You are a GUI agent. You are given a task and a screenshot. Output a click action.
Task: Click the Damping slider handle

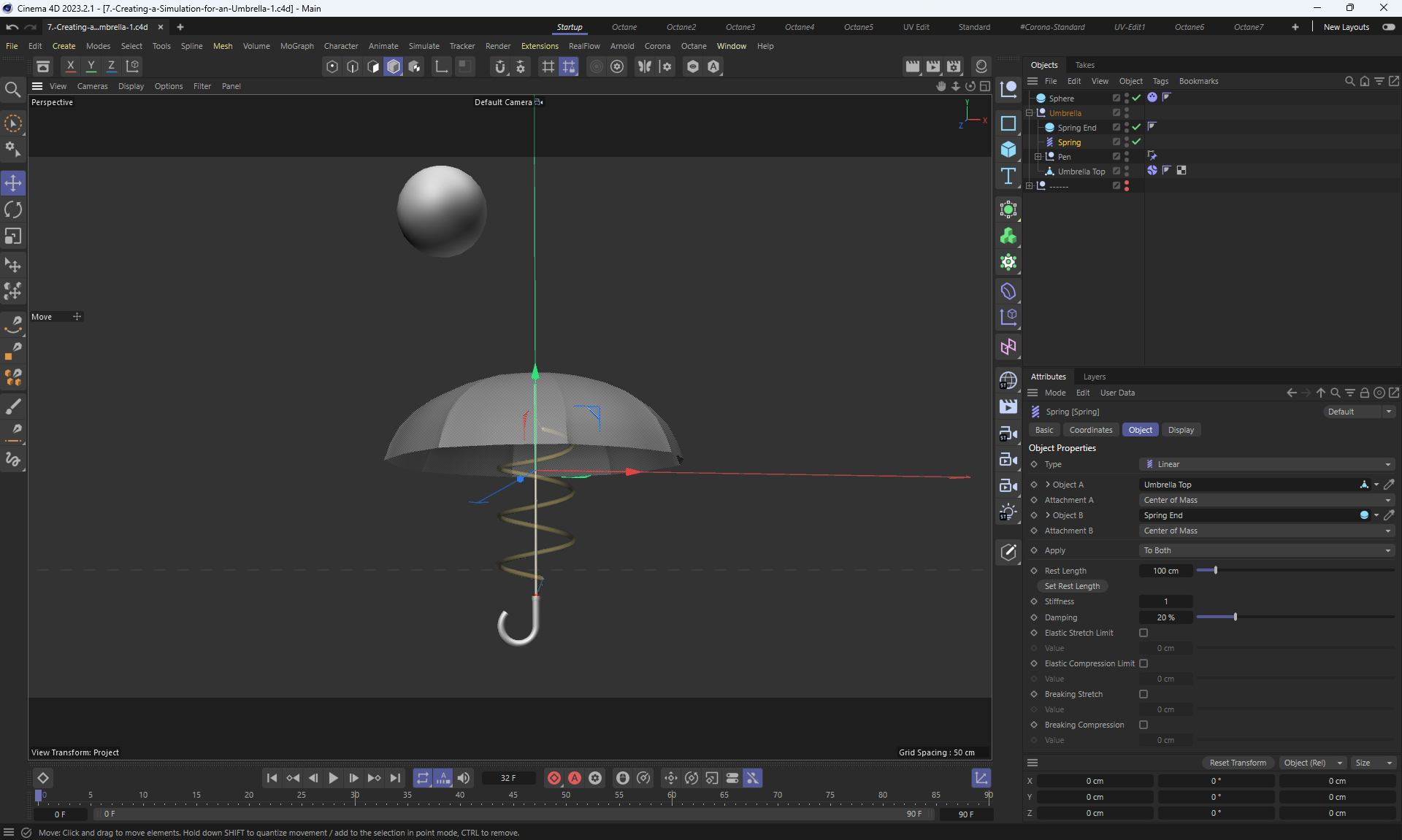click(1235, 617)
